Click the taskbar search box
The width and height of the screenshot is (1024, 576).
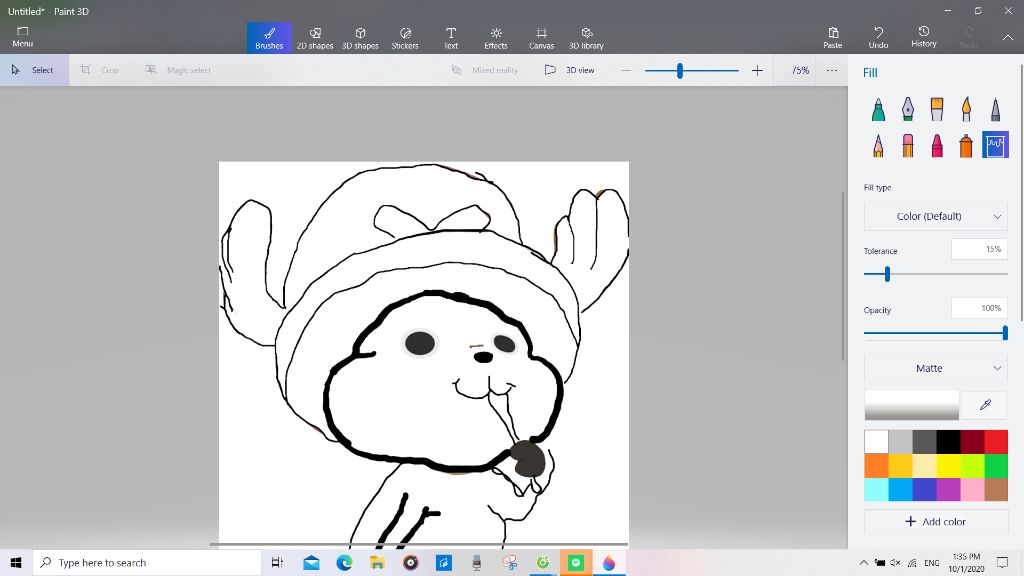[147, 562]
